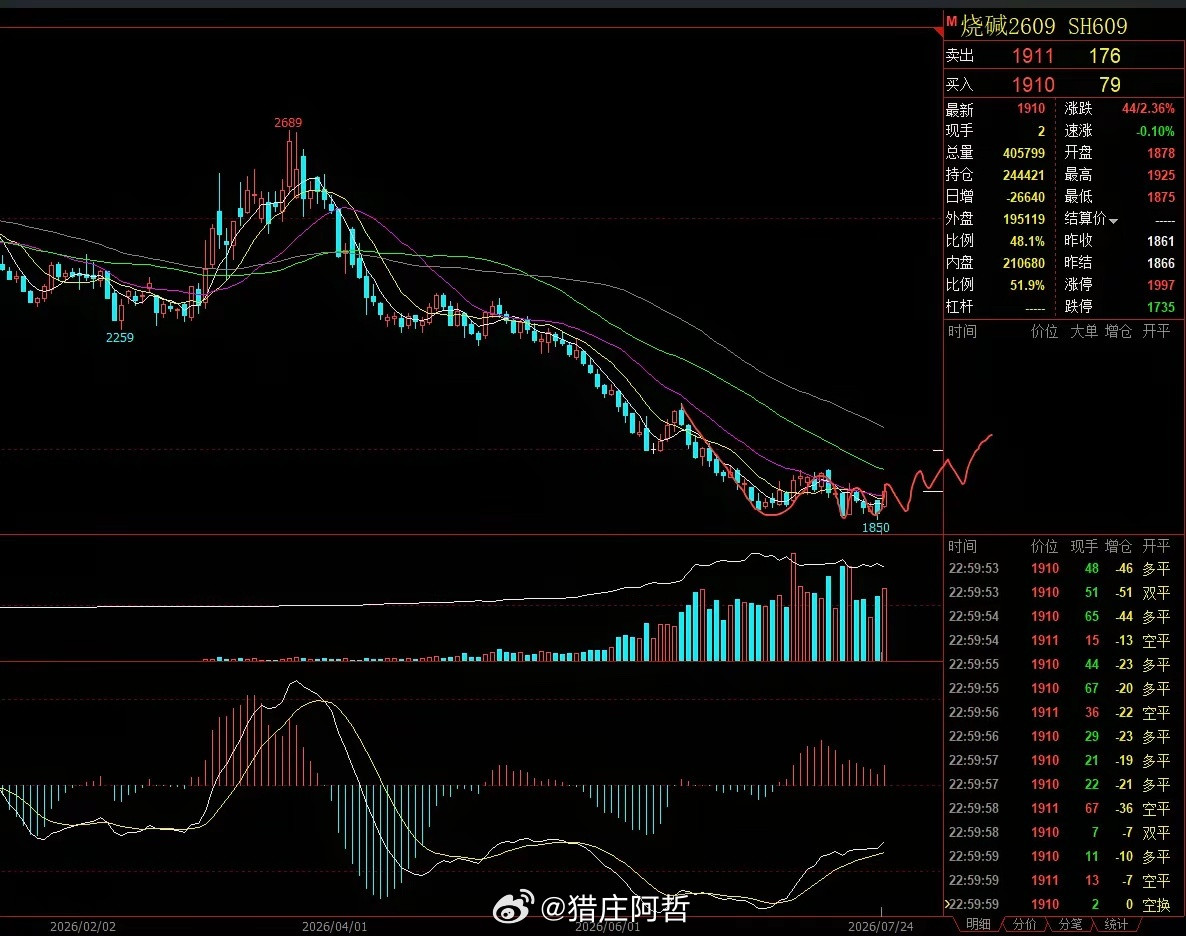This screenshot has height=936, width=1186.
Task: Select the 昨收 value 1861
Action: coord(1161,241)
